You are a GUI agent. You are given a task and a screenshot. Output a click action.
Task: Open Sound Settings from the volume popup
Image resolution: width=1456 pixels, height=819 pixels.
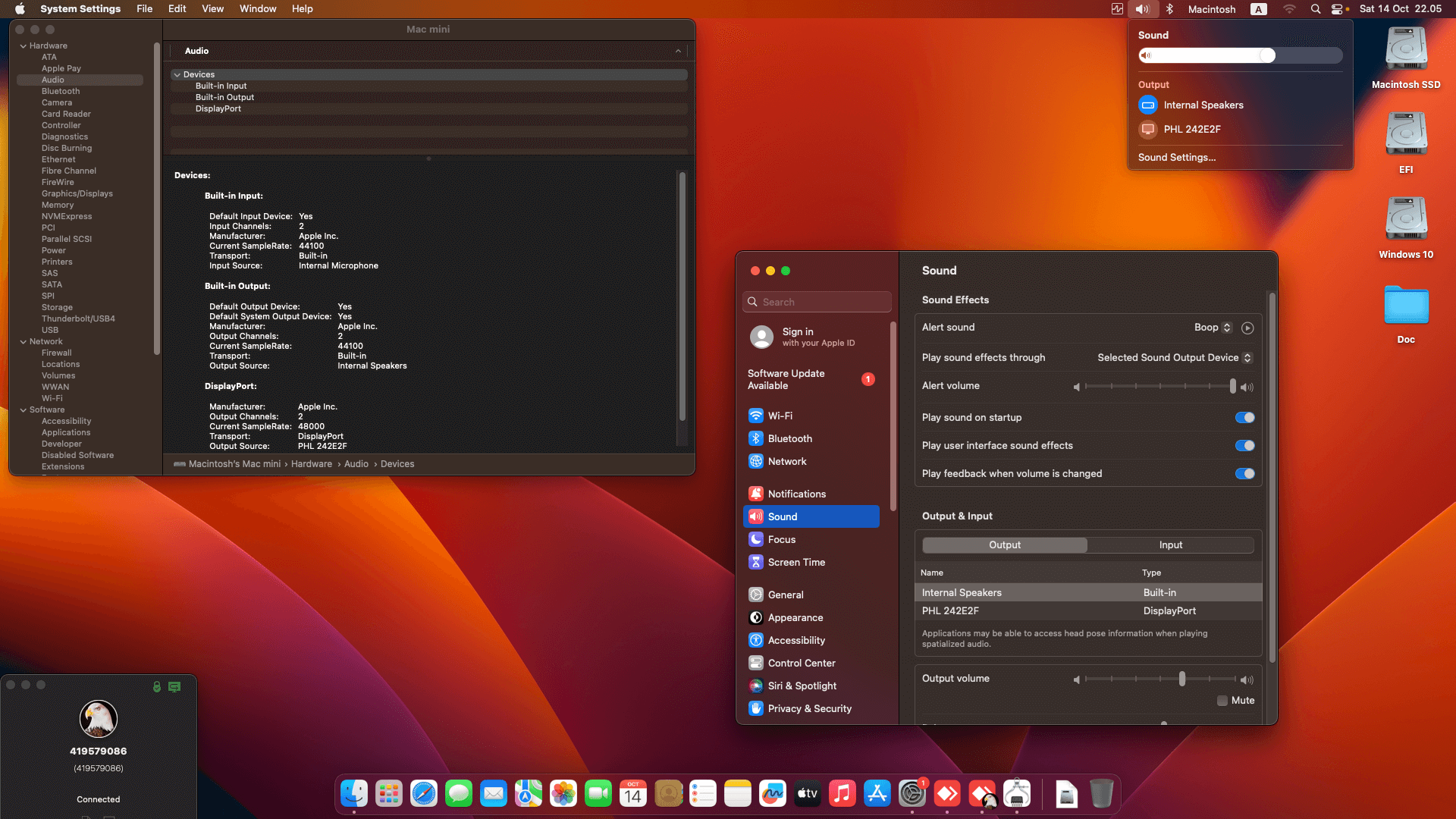[x=1176, y=157]
